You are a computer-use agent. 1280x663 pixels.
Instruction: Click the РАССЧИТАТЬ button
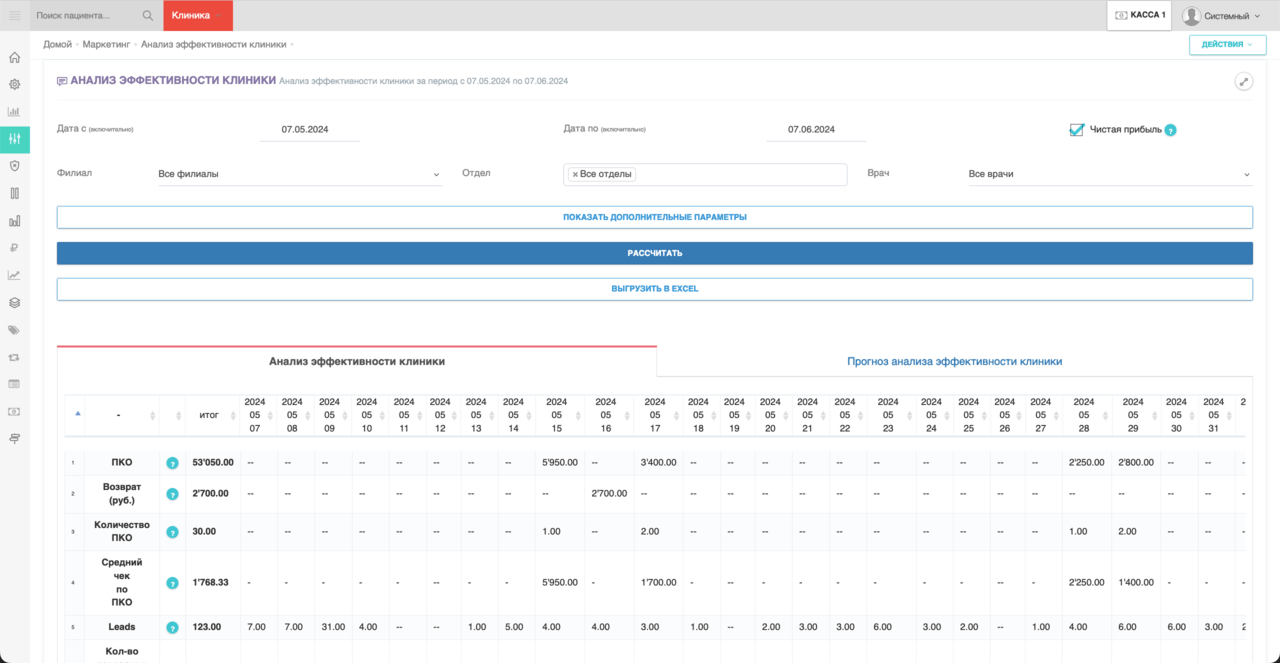click(655, 253)
